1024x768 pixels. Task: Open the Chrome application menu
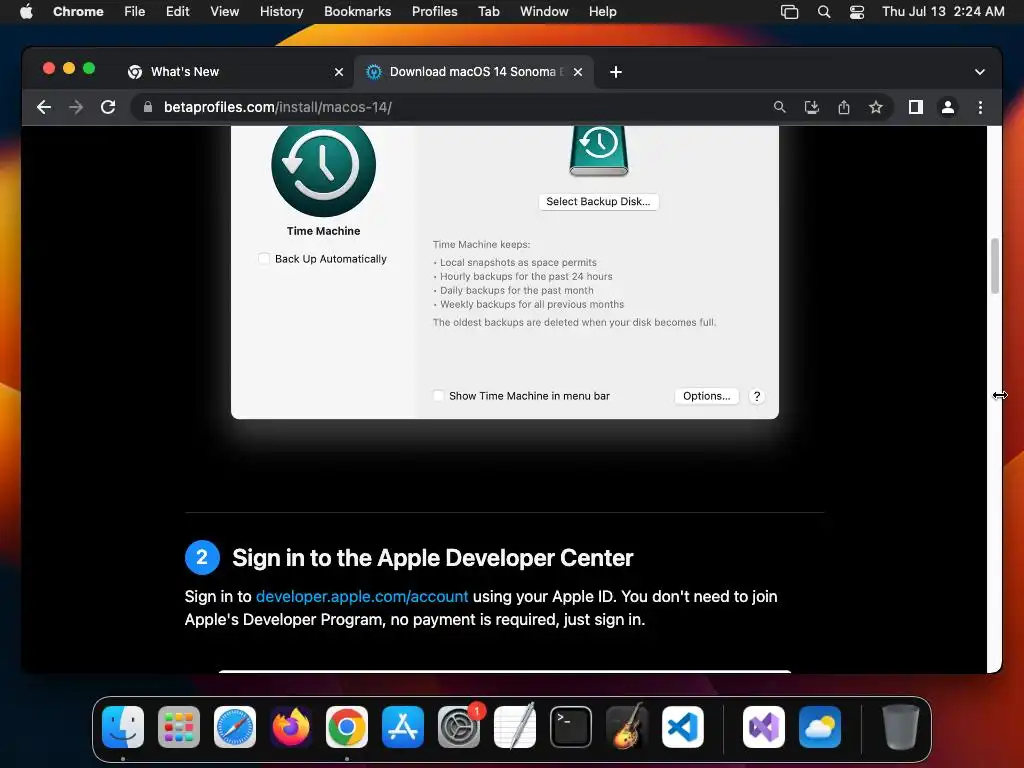tap(78, 11)
